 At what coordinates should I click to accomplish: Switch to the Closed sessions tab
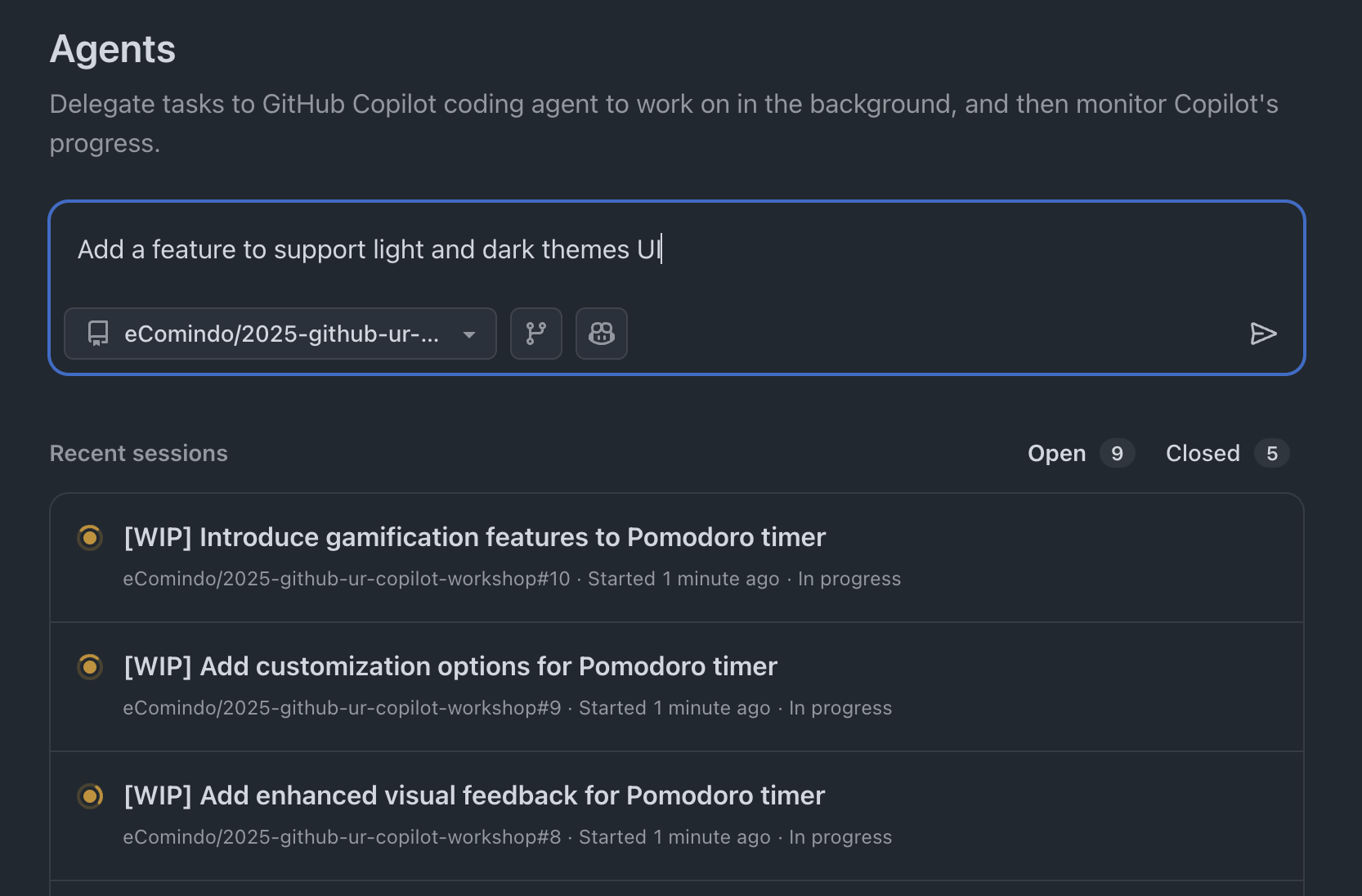pyautogui.click(x=1203, y=454)
